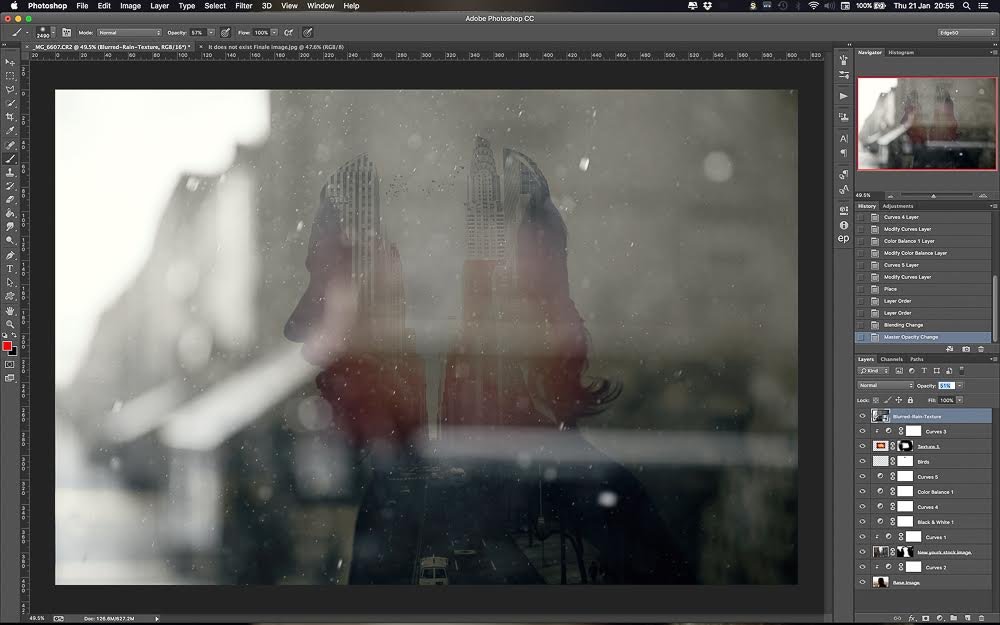
Task: Select the Clone Stamp tool
Action: point(10,172)
